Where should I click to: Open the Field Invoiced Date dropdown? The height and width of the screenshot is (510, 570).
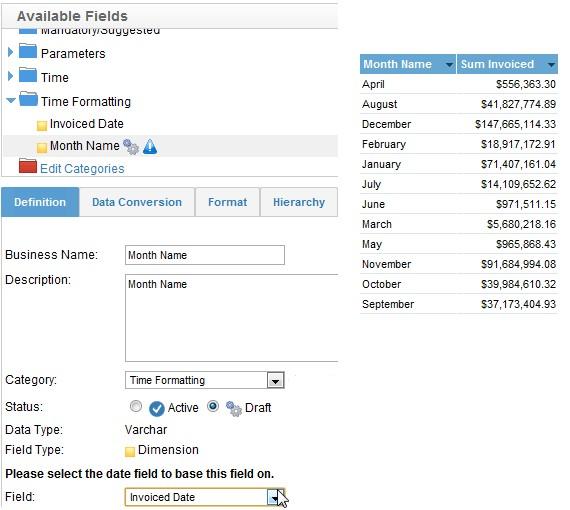click(275, 497)
